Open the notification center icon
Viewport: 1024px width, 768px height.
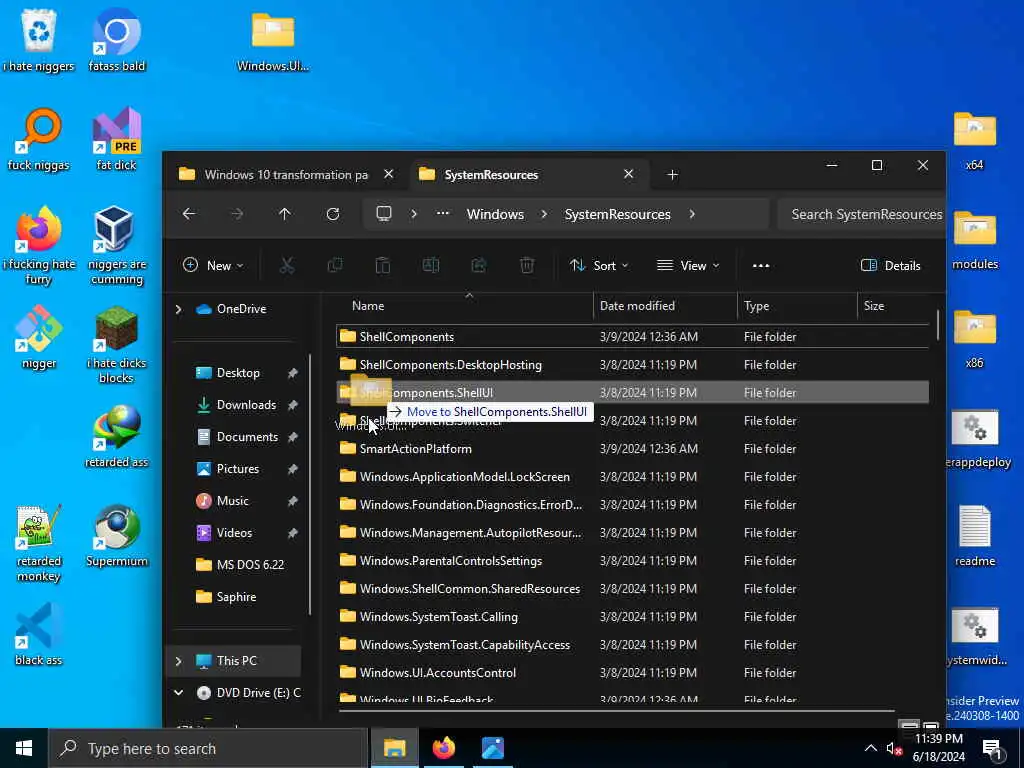pyautogui.click(x=993, y=749)
